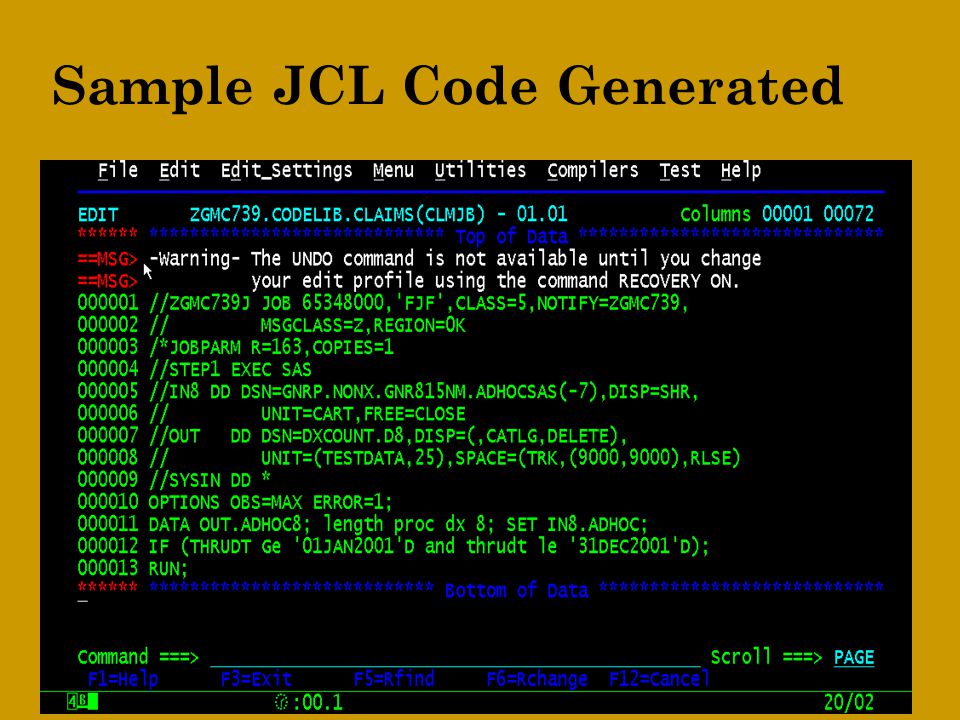Click the first ==MSG> line marker
Screen dimensions: 960x720
tap(108, 259)
